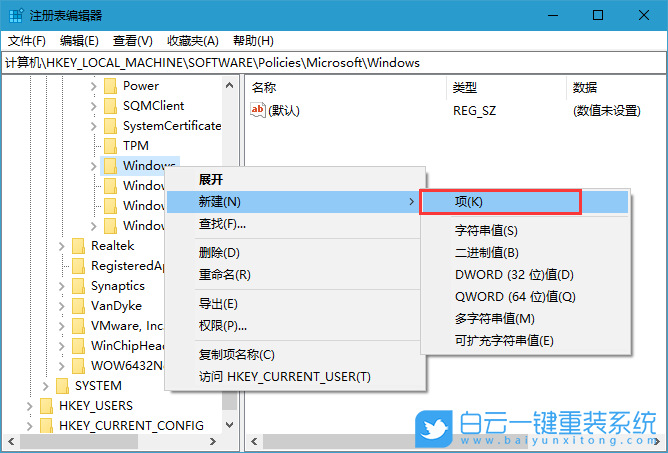This screenshot has width=668, height=453.
Task: Click the 名称 column header
Action: click(346, 88)
